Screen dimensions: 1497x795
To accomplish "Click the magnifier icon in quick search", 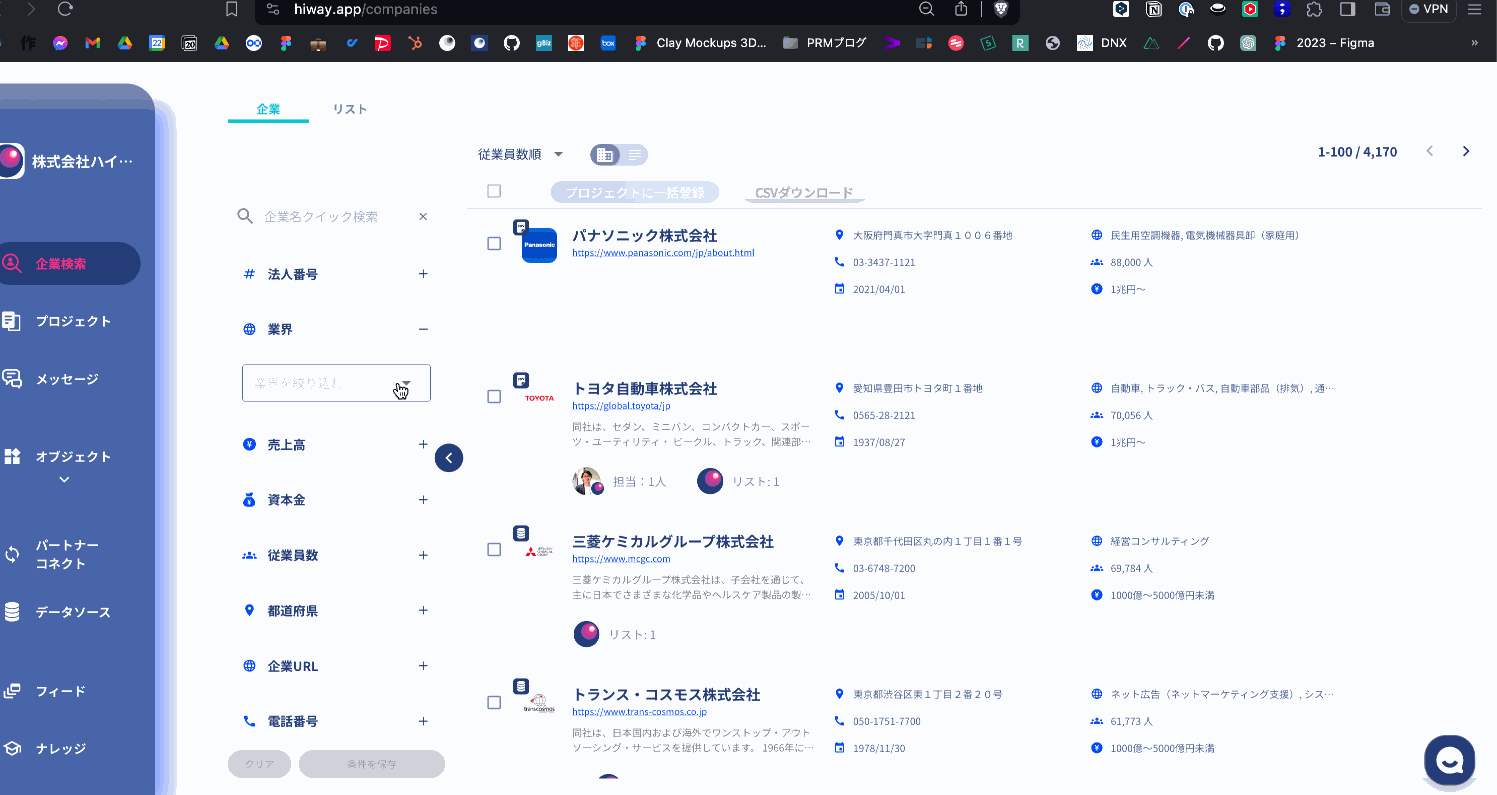I will tap(245, 216).
